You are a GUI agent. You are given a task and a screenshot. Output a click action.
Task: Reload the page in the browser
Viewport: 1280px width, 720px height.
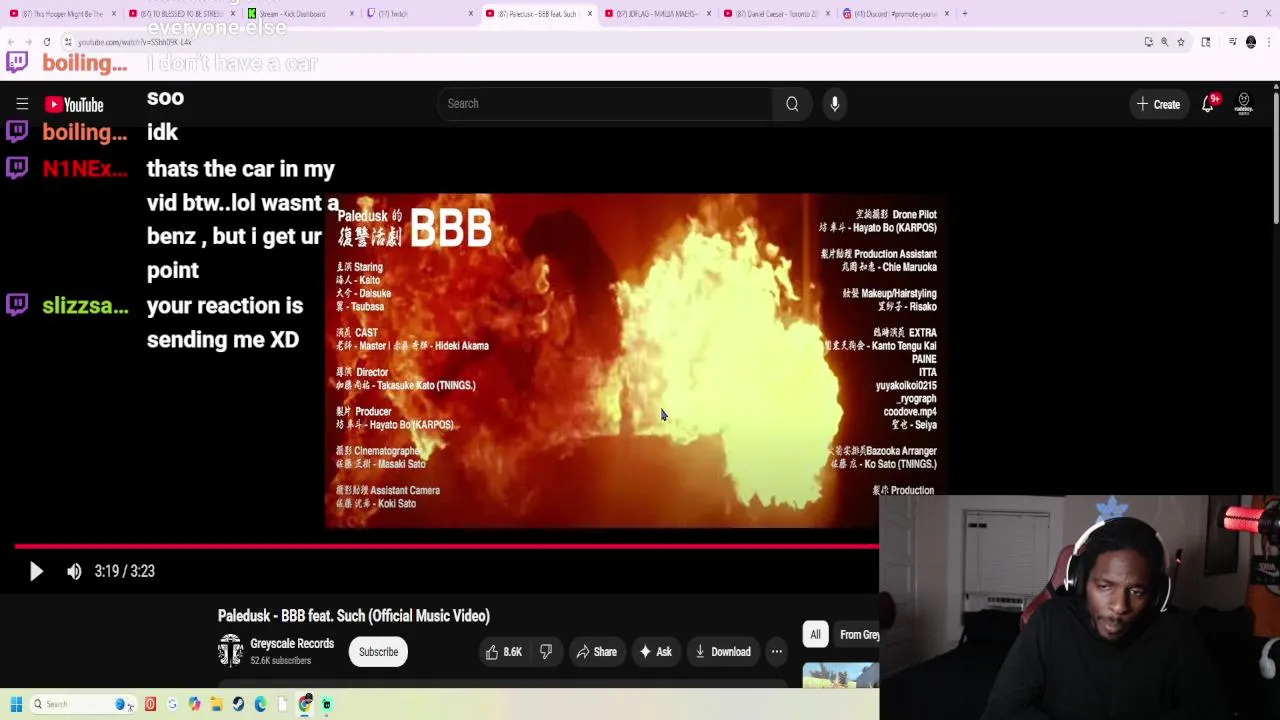[x=47, y=42]
